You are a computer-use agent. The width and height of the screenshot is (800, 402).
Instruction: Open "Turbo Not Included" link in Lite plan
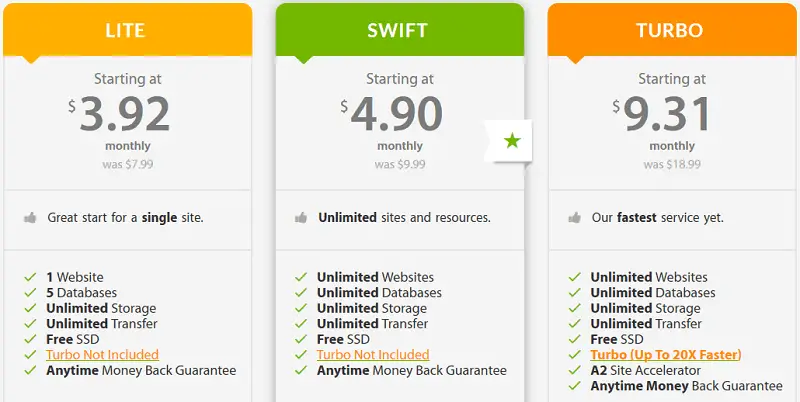(103, 355)
